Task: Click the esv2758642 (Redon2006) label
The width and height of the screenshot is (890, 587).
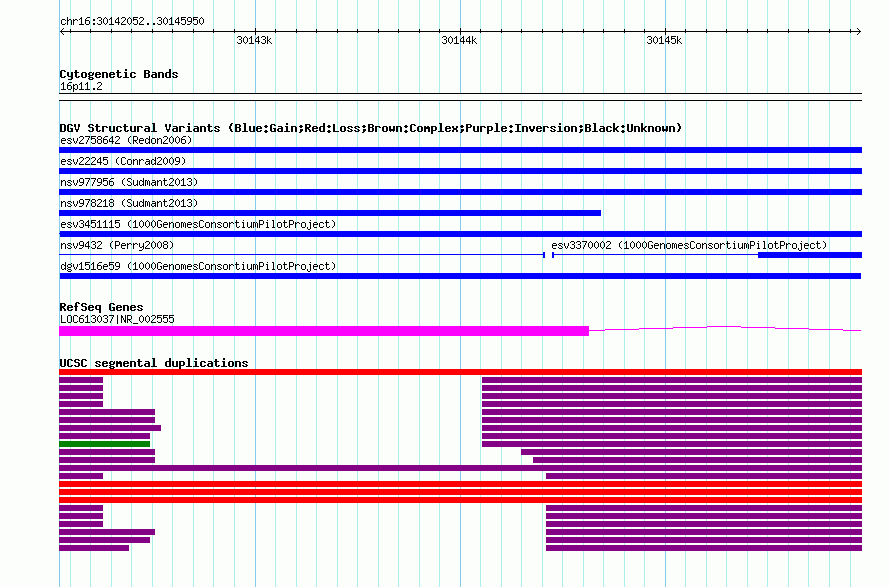Action: coord(126,140)
